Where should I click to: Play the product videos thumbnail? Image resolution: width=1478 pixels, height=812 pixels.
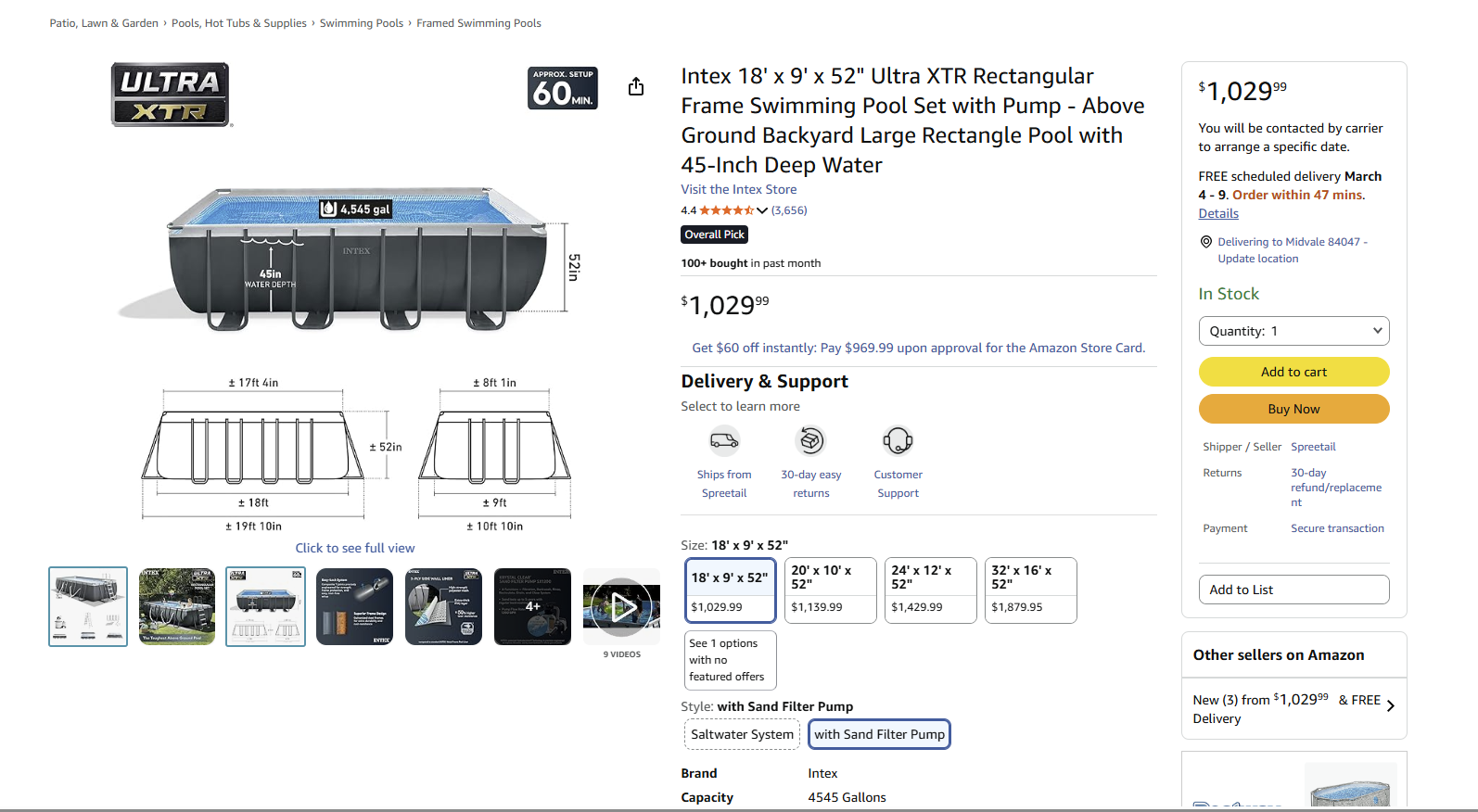point(621,607)
